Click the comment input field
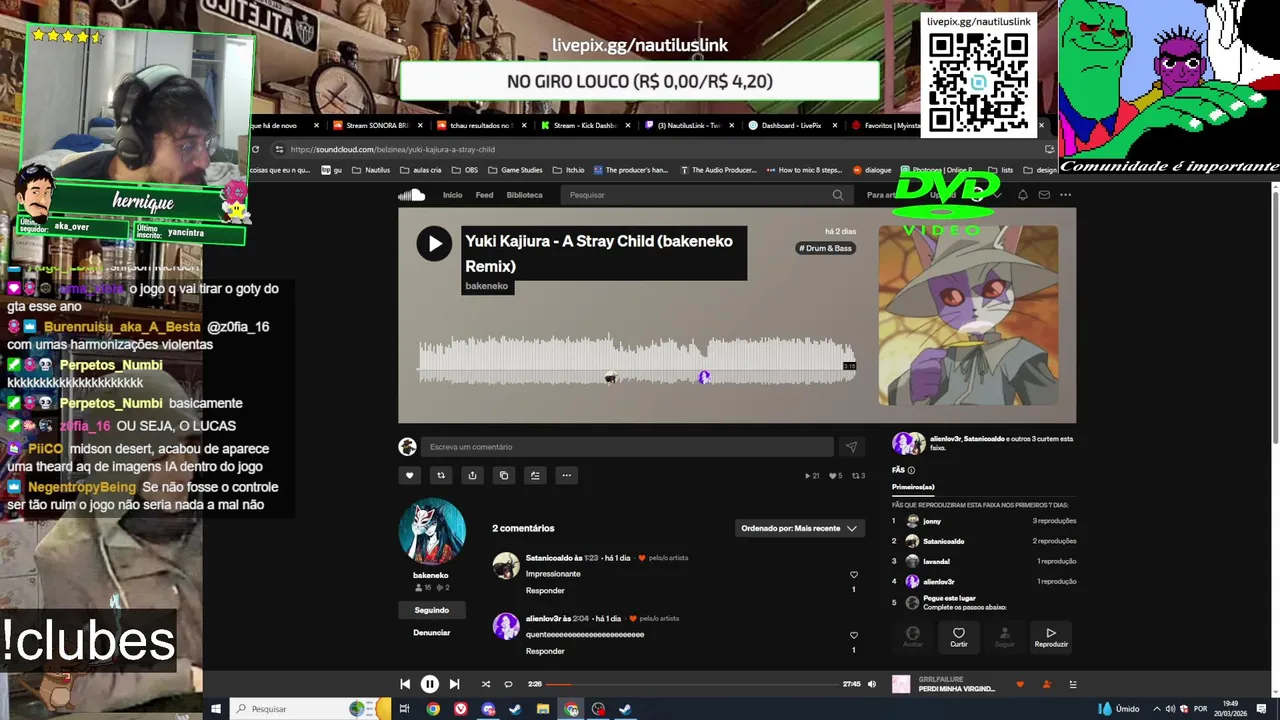1280x720 pixels. point(627,447)
